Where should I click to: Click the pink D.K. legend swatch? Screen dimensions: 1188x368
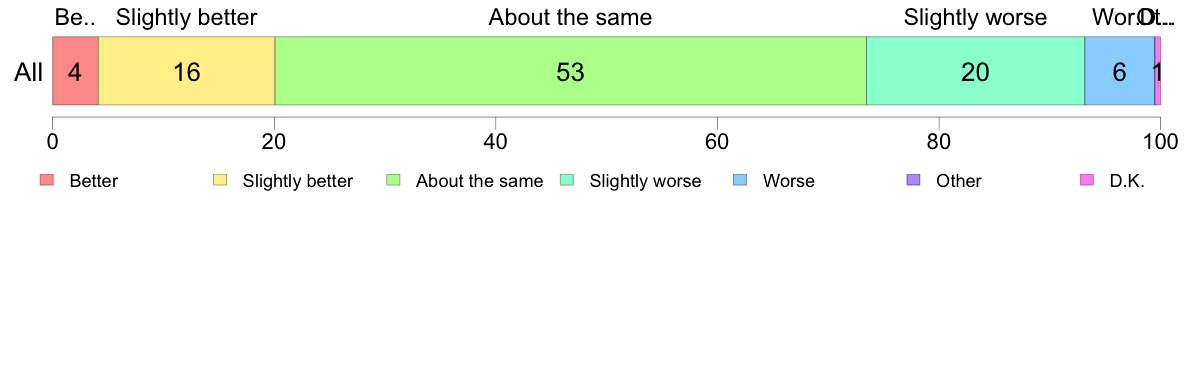coord(1087,180)
